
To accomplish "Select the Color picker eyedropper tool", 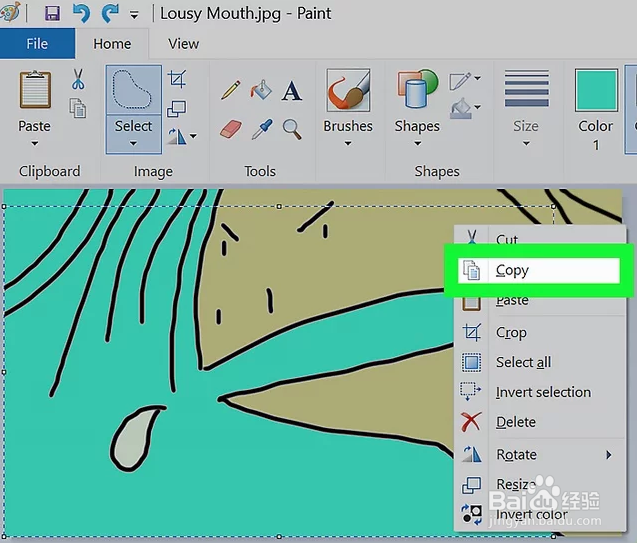I will pos(262,129).
